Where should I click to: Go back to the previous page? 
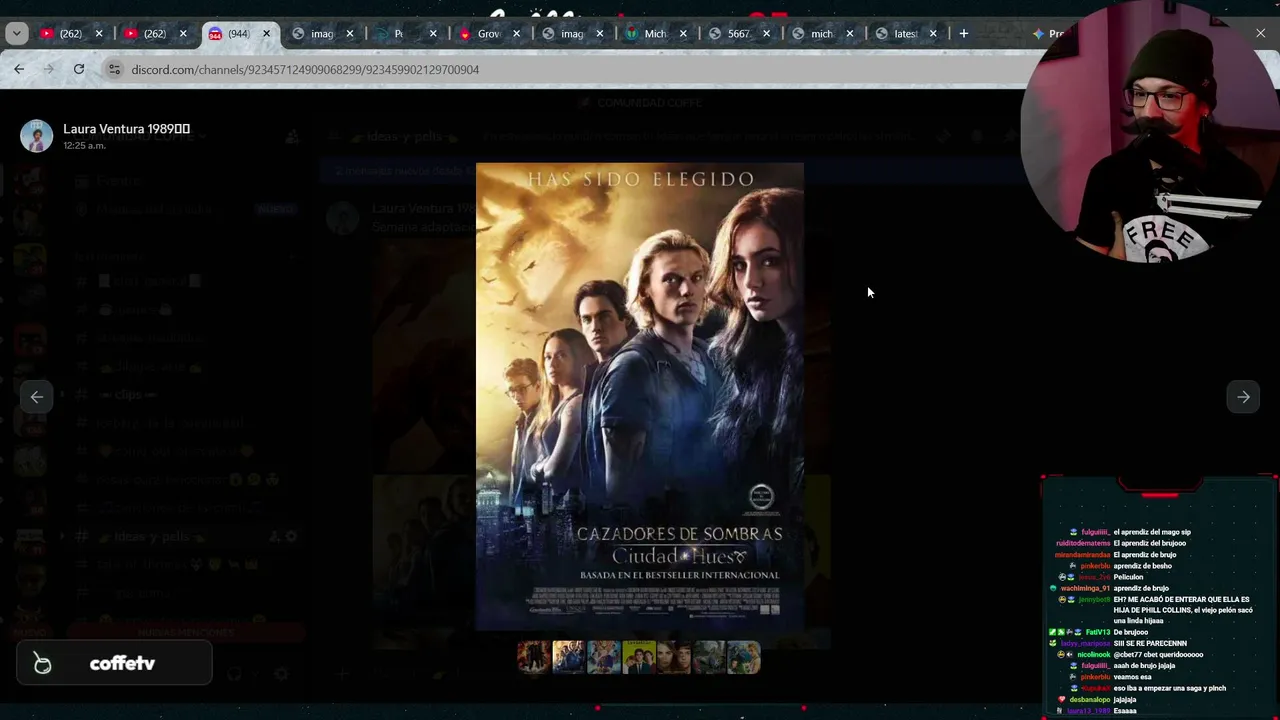(19, 69)
